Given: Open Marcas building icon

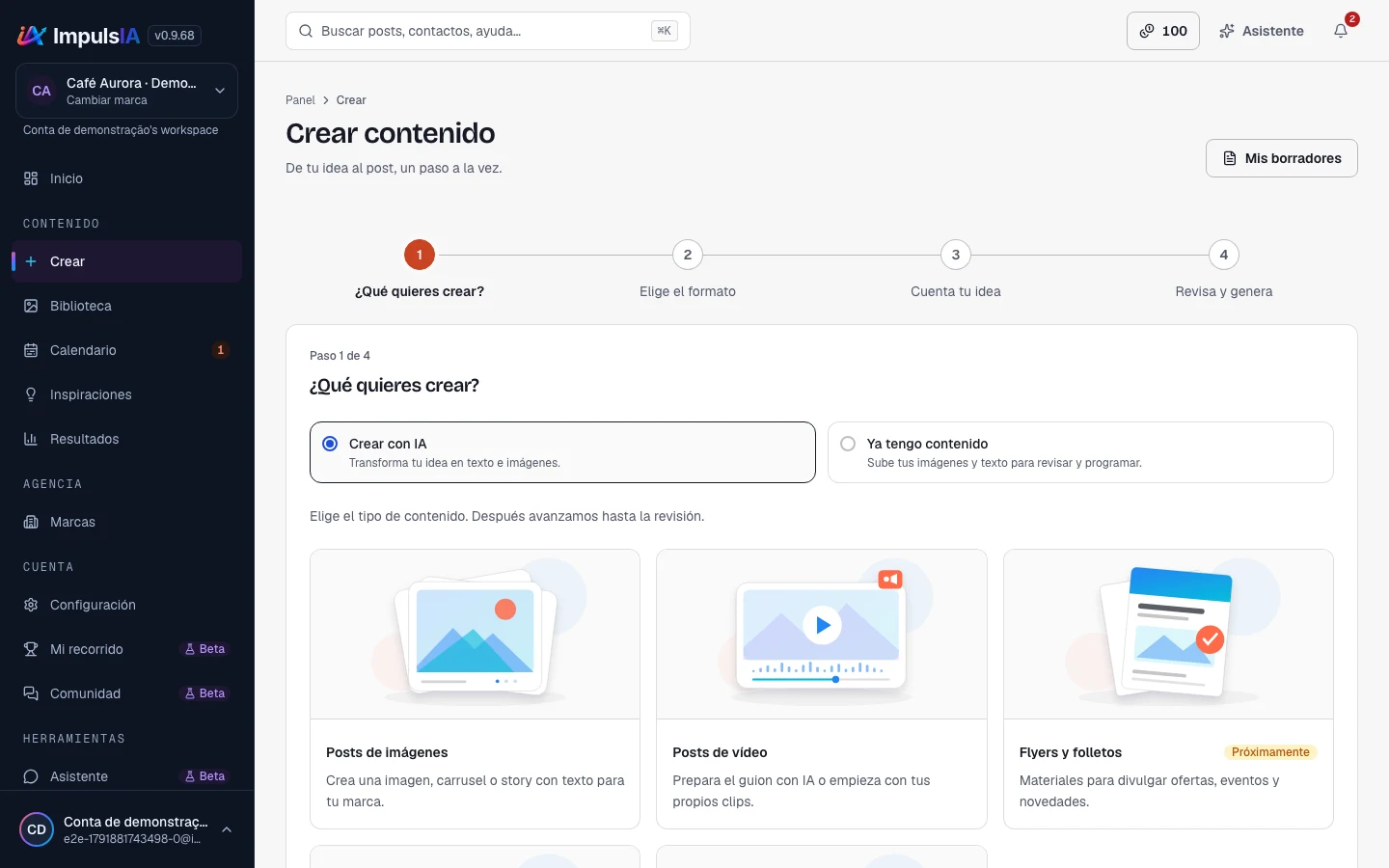Looking at the screenshot, I should 31,522.
